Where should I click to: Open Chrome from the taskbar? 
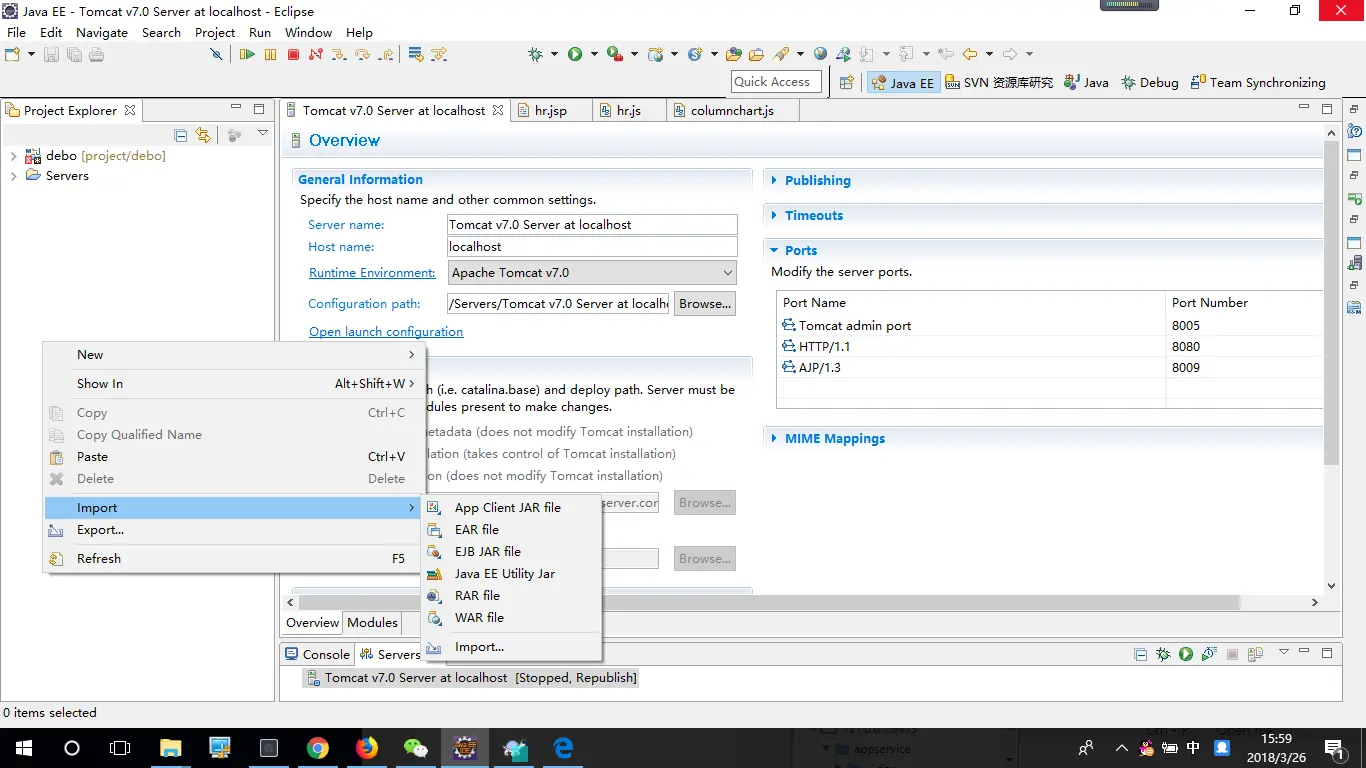318,748
